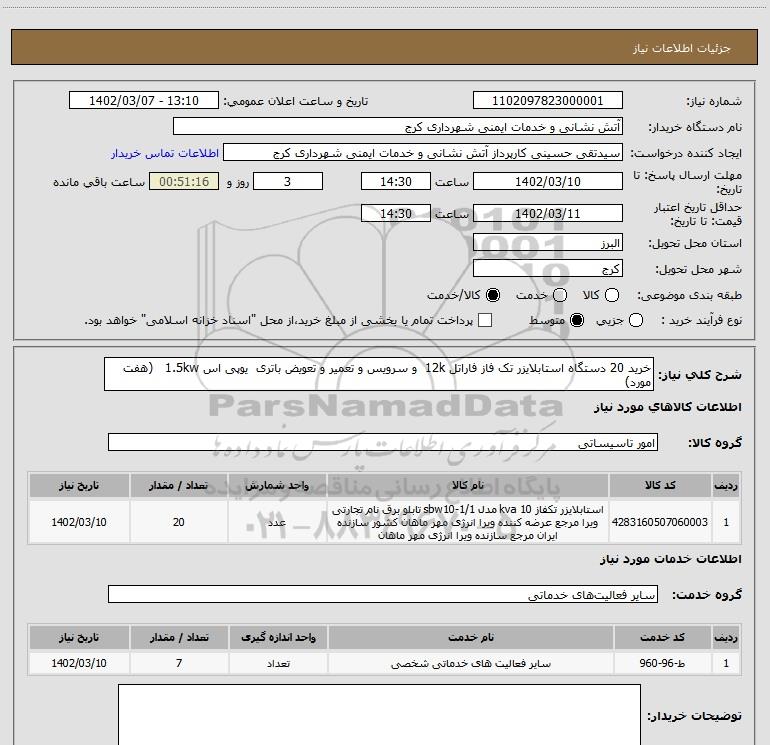Click goods code 4283160507060003 cell
This screenshot has width=770, height=745.
(x=660, y=522)
